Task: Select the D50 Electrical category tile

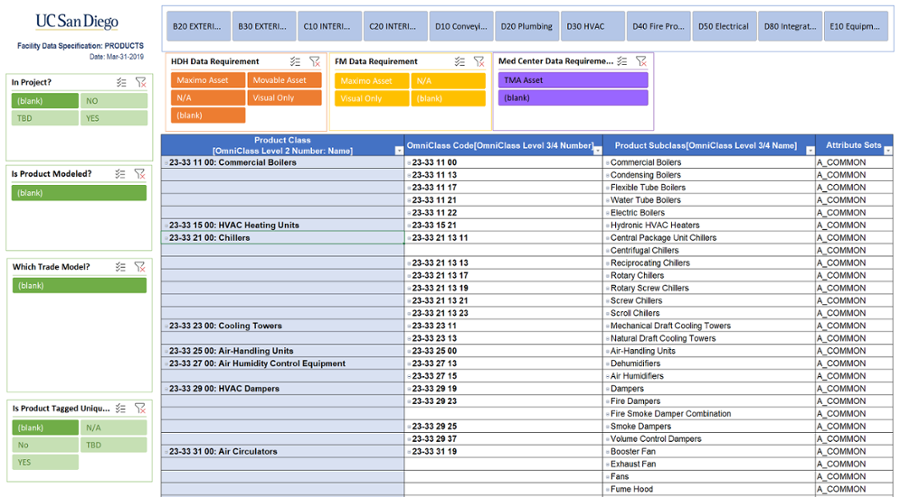Action: [724, 26]
